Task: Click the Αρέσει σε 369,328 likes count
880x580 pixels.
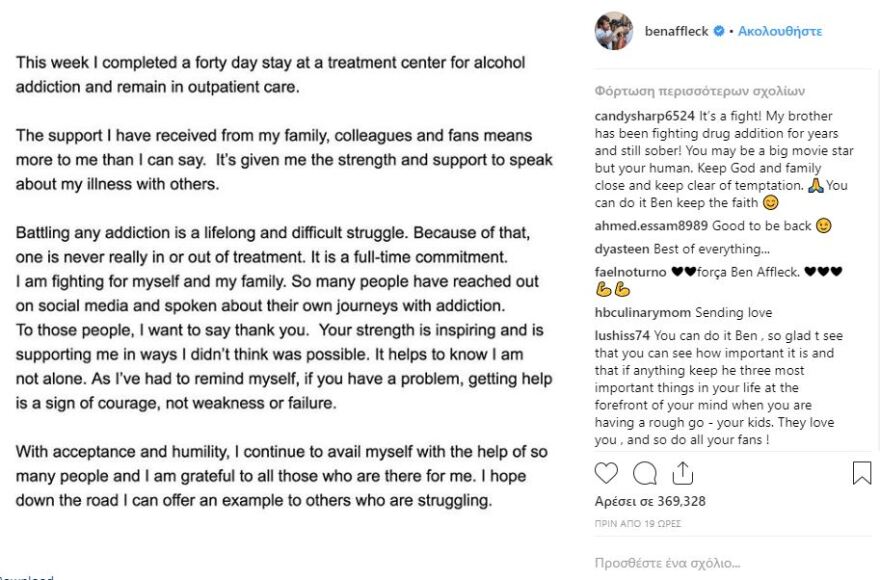Action: pos(650,502)
